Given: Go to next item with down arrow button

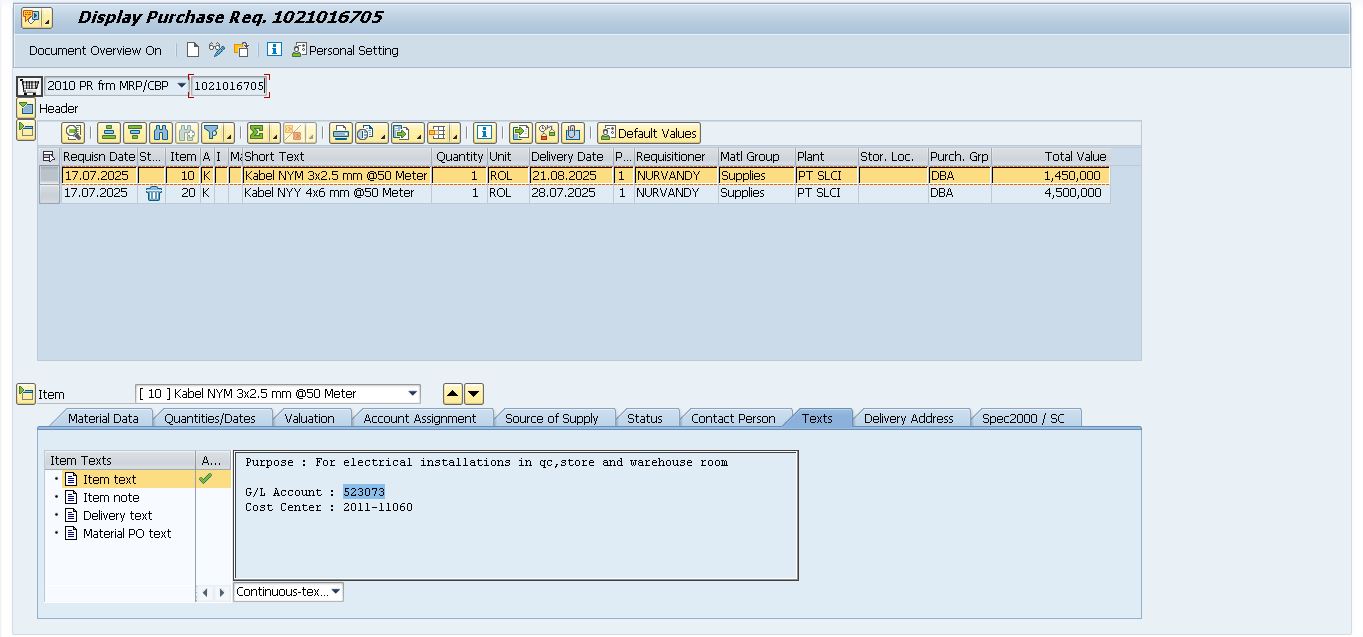Looking at the screenshot, I should (474, 394).
